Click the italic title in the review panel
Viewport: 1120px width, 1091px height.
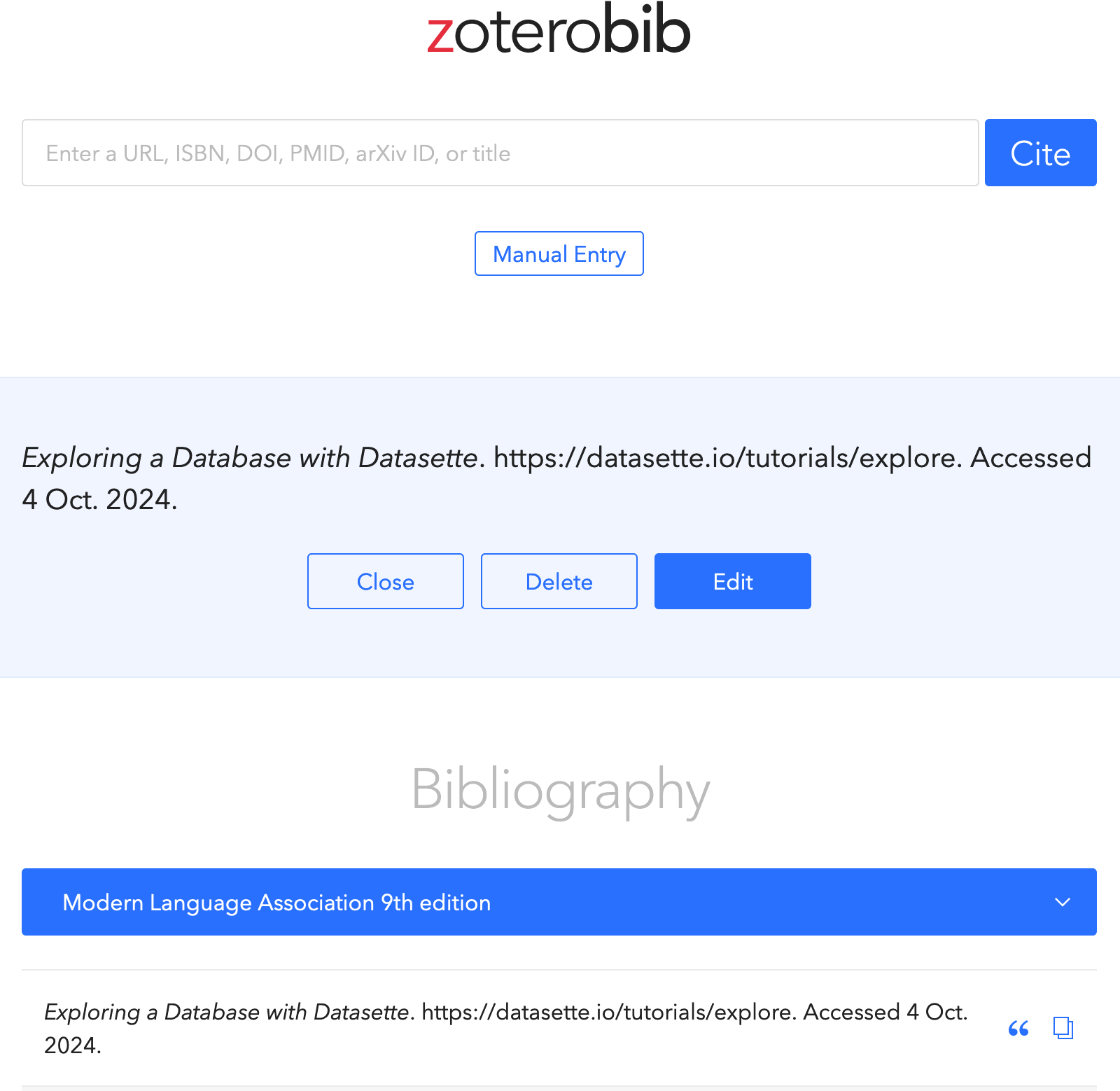[250, 458]
